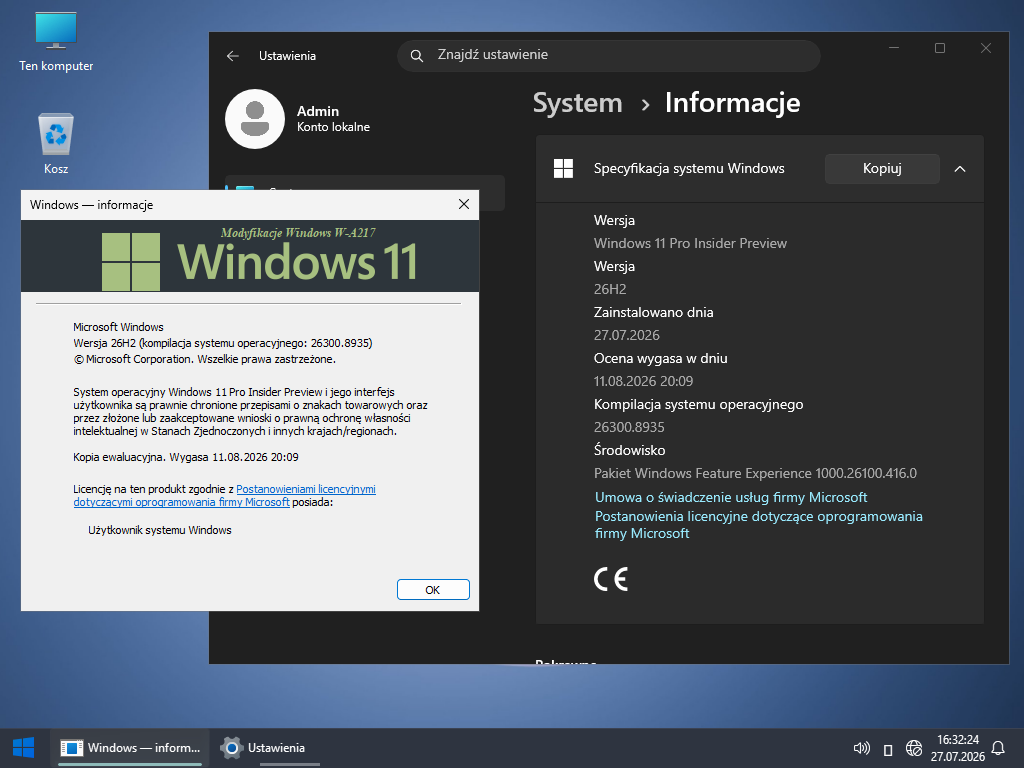Click the Środowisko label
This screenshot has height=768, width=1024.
pos(629,451)
